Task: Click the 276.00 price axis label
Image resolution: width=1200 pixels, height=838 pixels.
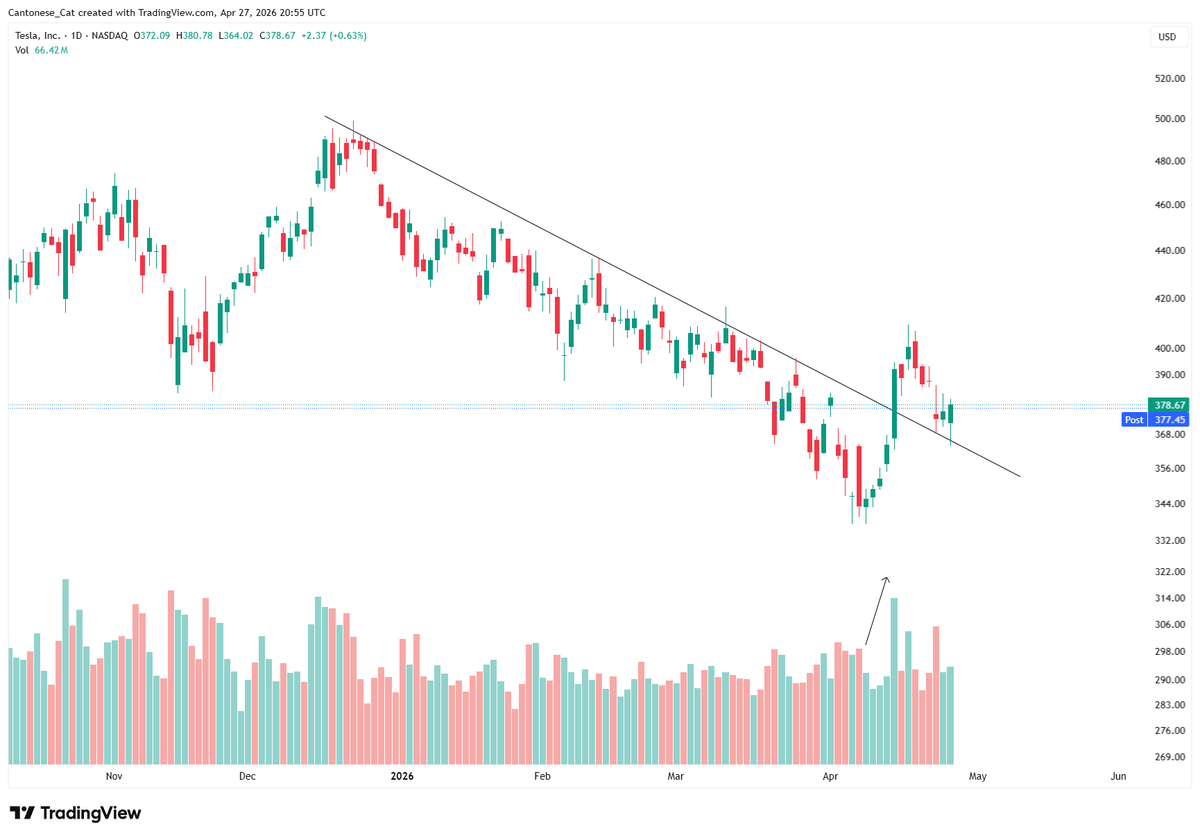Action: click(x=1169, y=731)
